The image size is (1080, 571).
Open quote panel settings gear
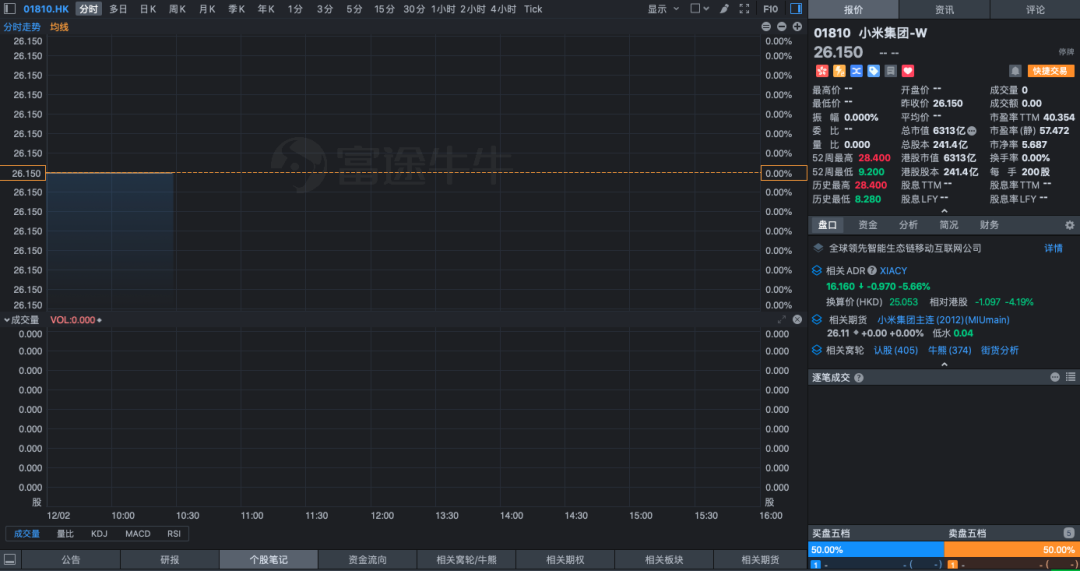pos(1069,225)
